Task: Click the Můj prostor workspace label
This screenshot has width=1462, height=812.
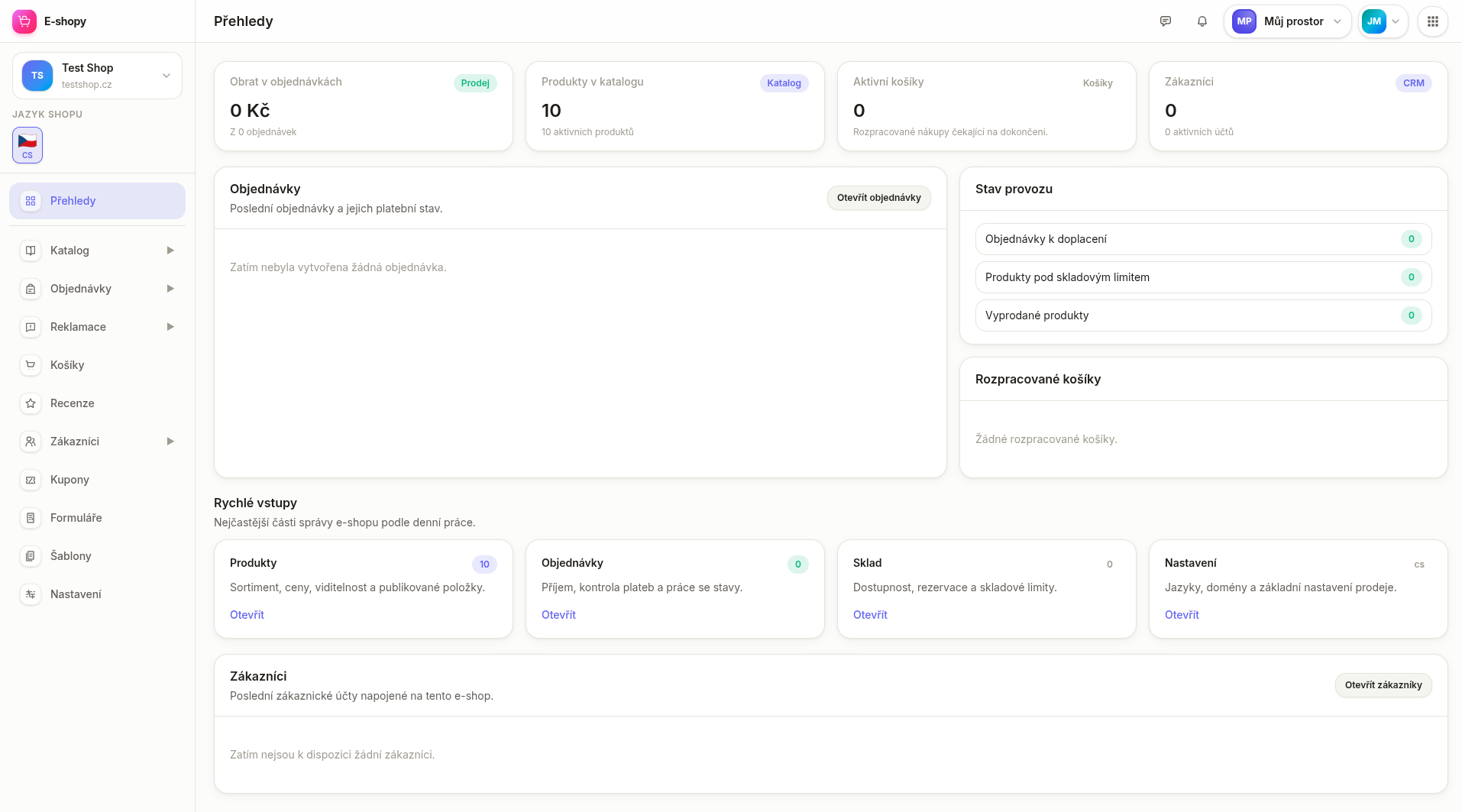Action: coord(1293,21)
